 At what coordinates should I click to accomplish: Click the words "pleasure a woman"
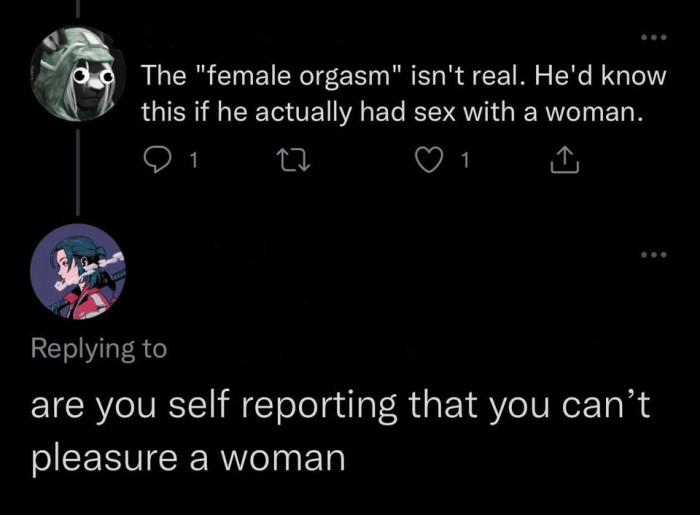click(x=188, y=457)
